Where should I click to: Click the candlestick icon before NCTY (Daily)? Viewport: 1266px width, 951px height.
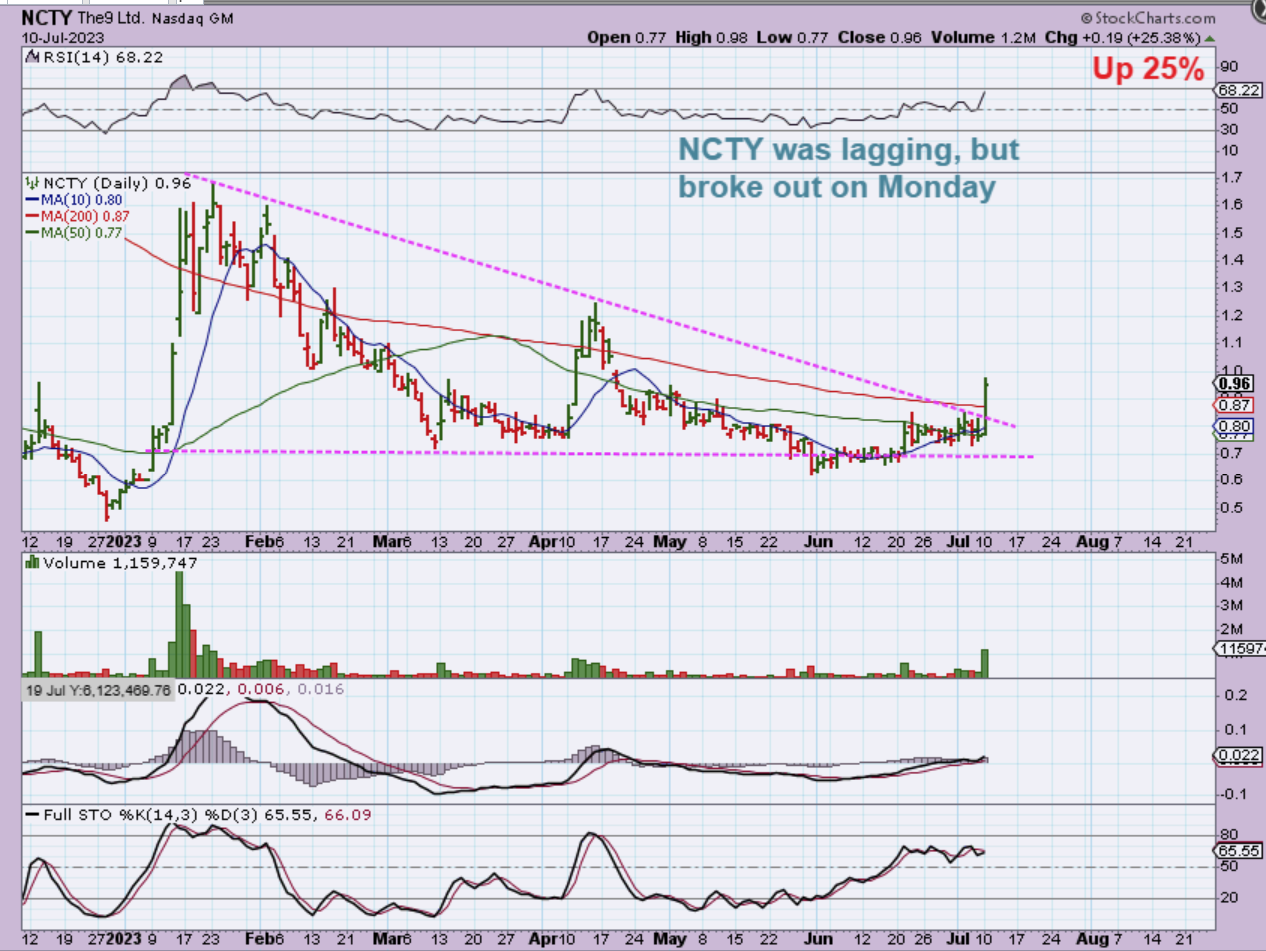coord(30,184)
